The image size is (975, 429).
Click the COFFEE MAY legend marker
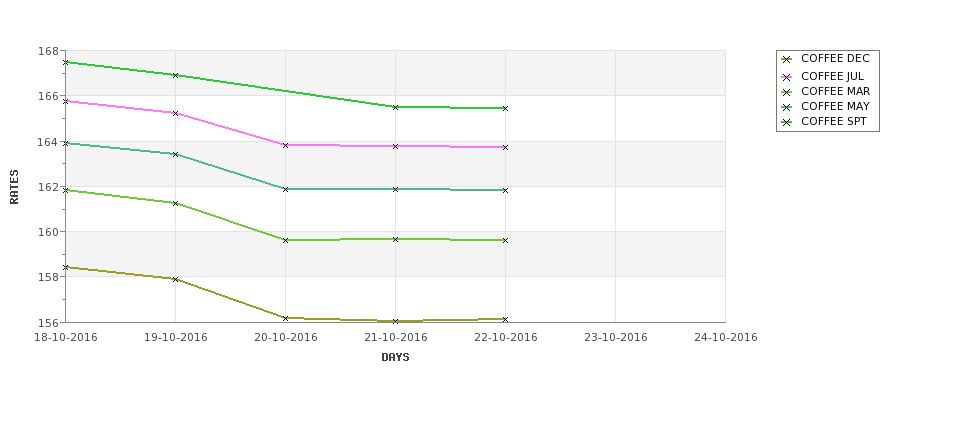point(787,107)
